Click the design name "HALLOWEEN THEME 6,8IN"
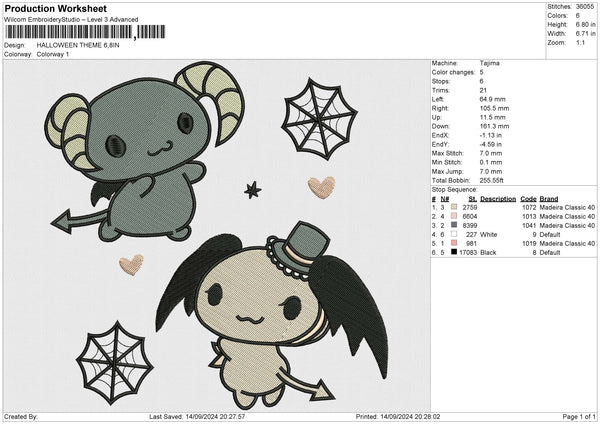Screen dimensions: 600x424 click(x=78, y=45)
